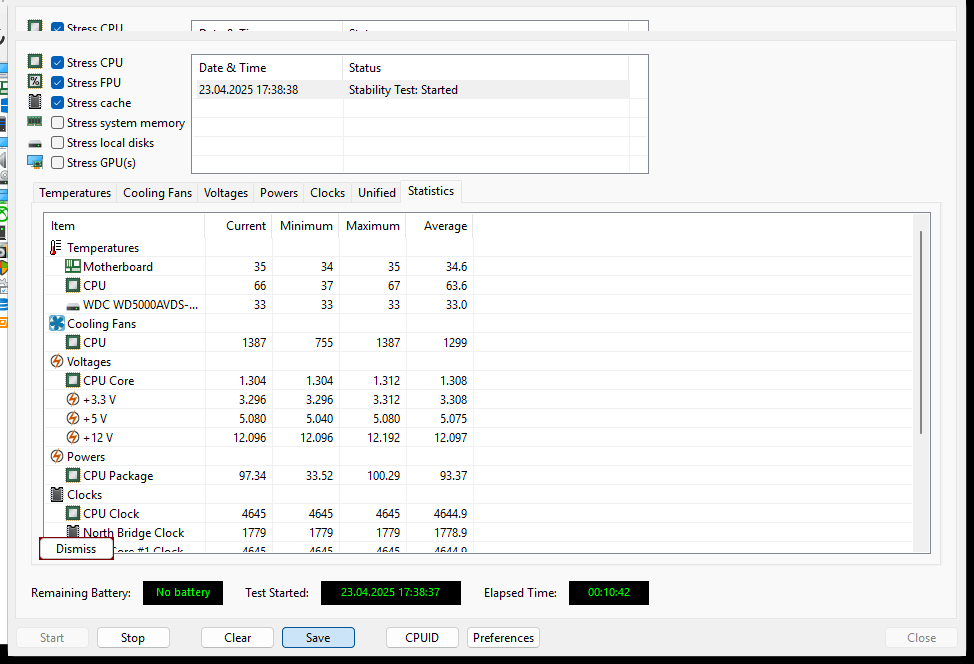Click CPU fan average value 1299

click(x=455, y=343)
